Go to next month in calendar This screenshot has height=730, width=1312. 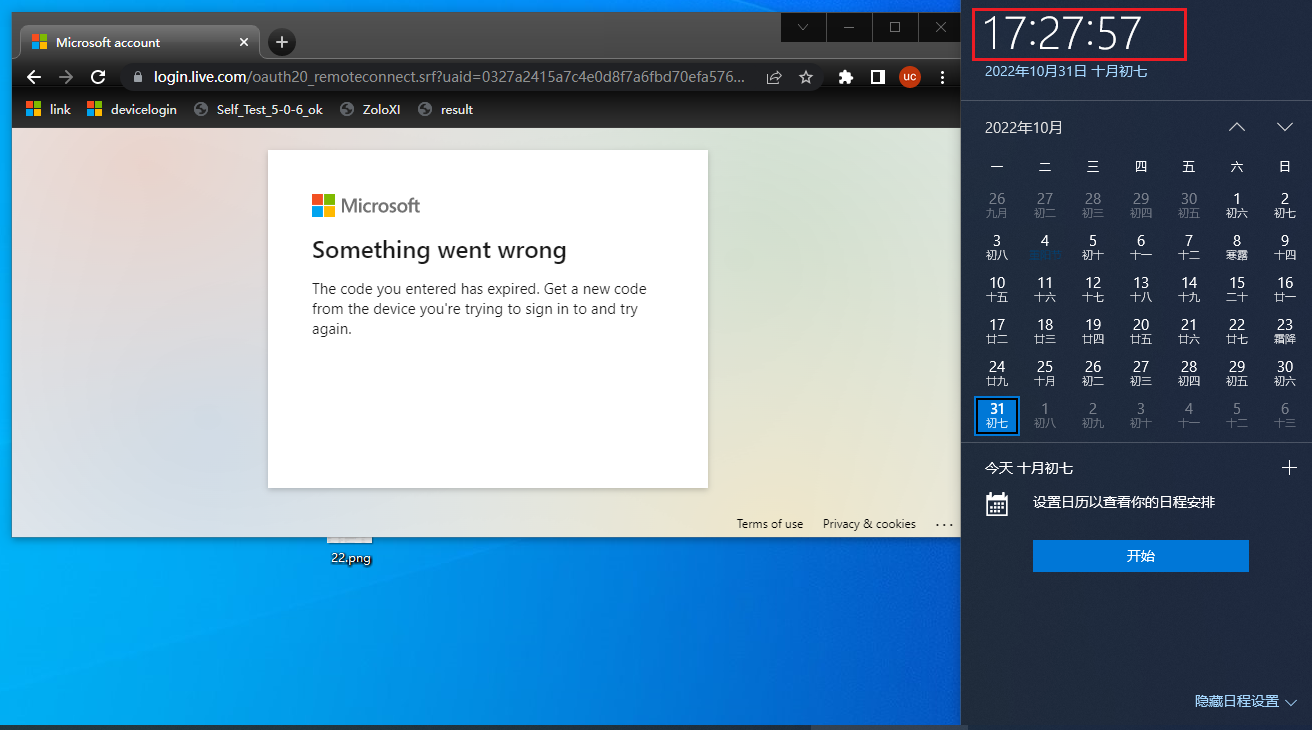[1285, 127]
